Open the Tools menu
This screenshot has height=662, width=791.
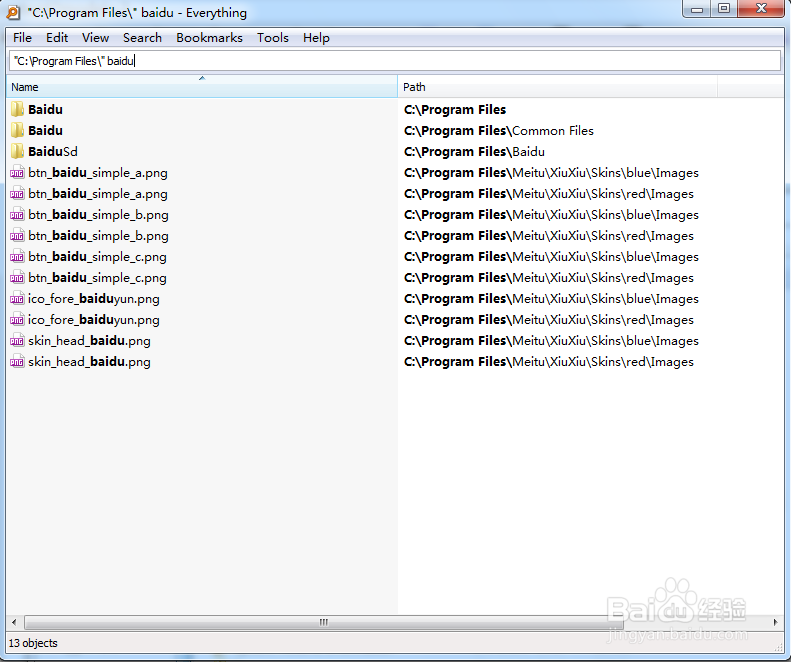[273, 38]
